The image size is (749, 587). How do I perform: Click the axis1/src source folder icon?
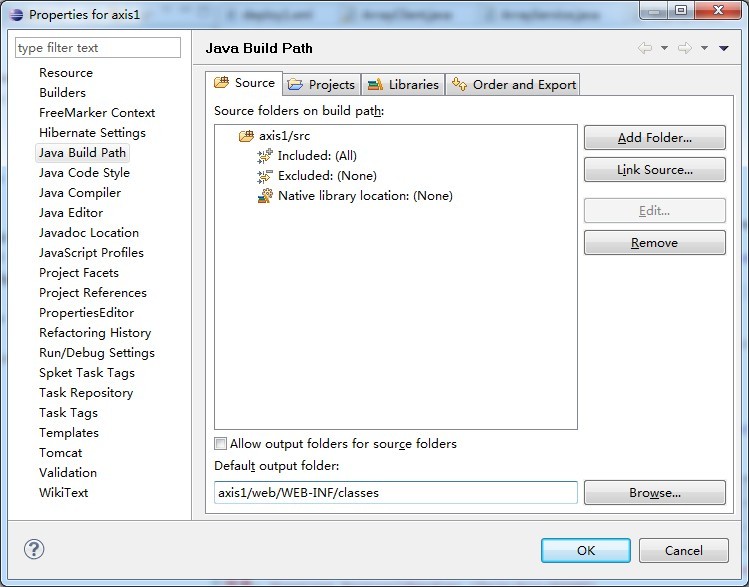(246, 136)
